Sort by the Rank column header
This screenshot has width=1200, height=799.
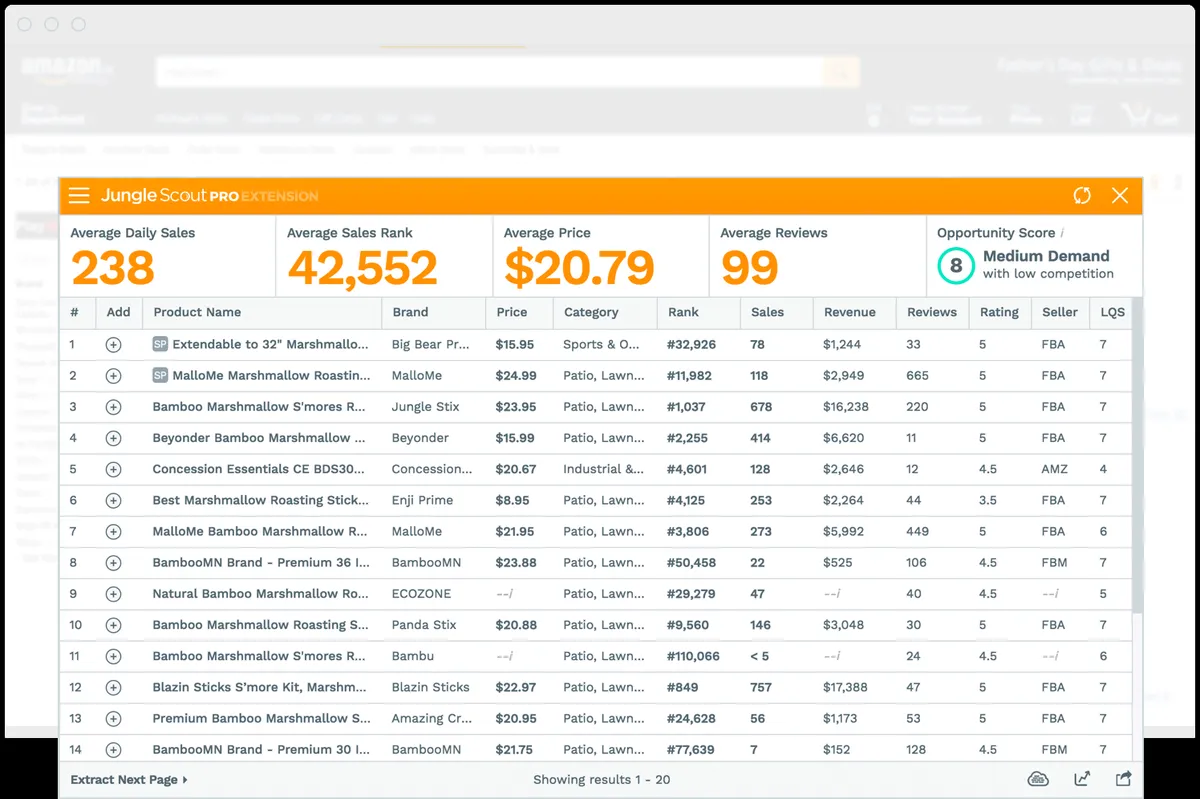click(684, 312)
